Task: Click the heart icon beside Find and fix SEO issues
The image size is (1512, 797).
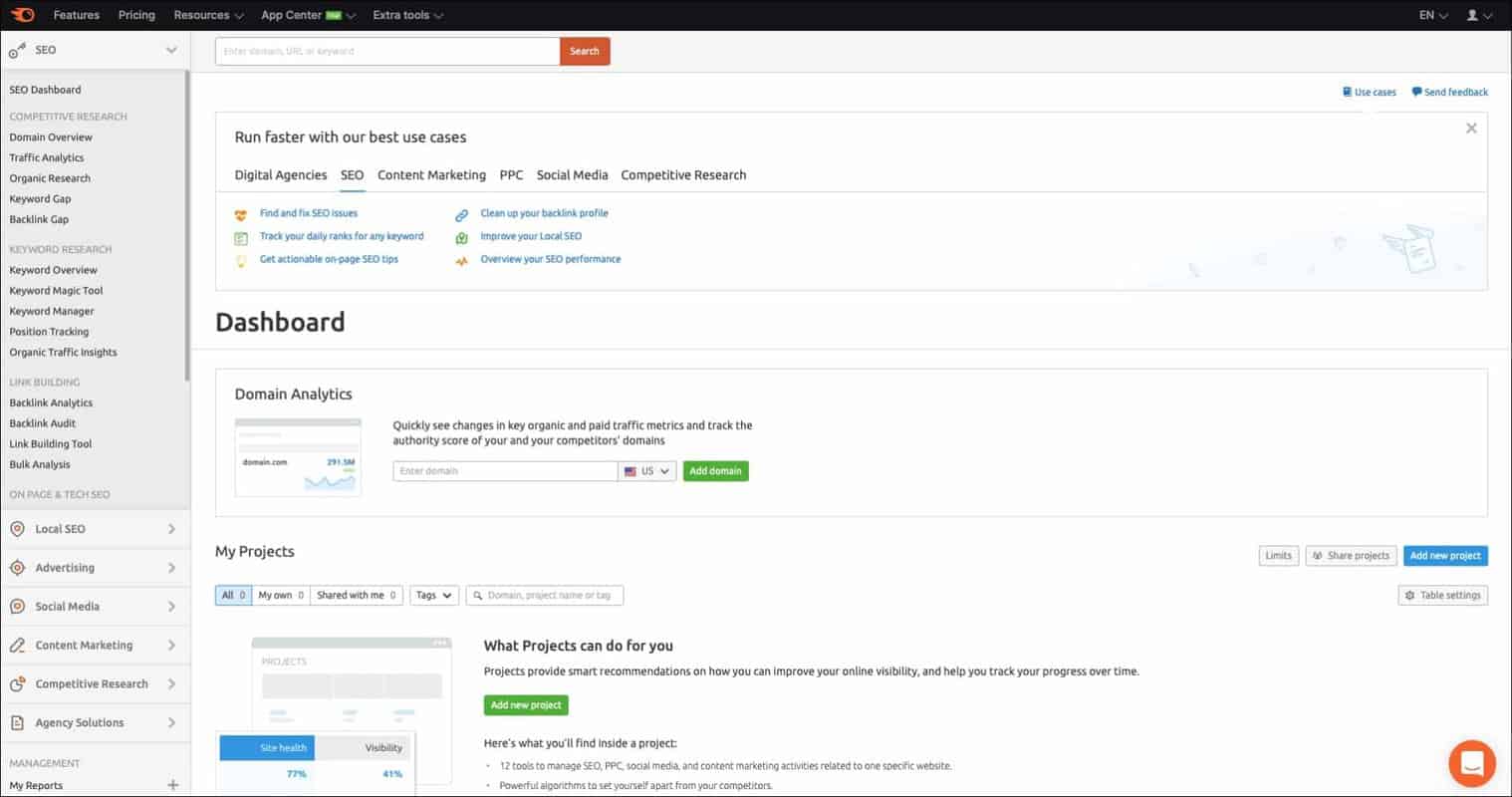Action: click(x=241, y=214)
